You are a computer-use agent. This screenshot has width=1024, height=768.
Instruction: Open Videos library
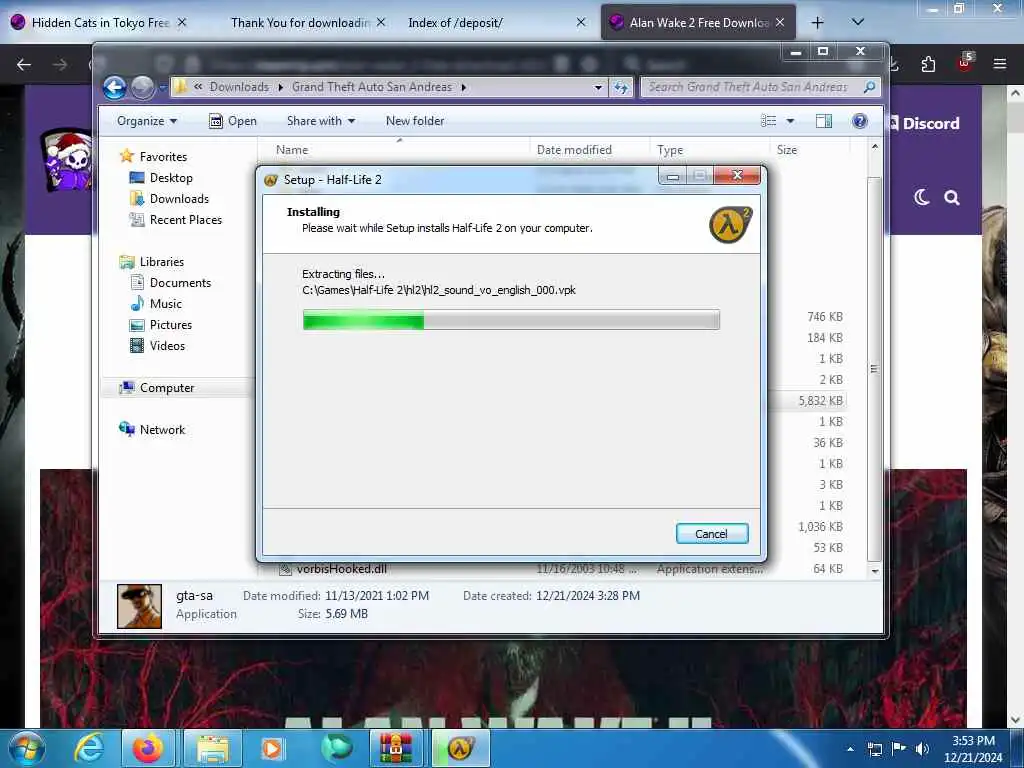coord(167,345)
